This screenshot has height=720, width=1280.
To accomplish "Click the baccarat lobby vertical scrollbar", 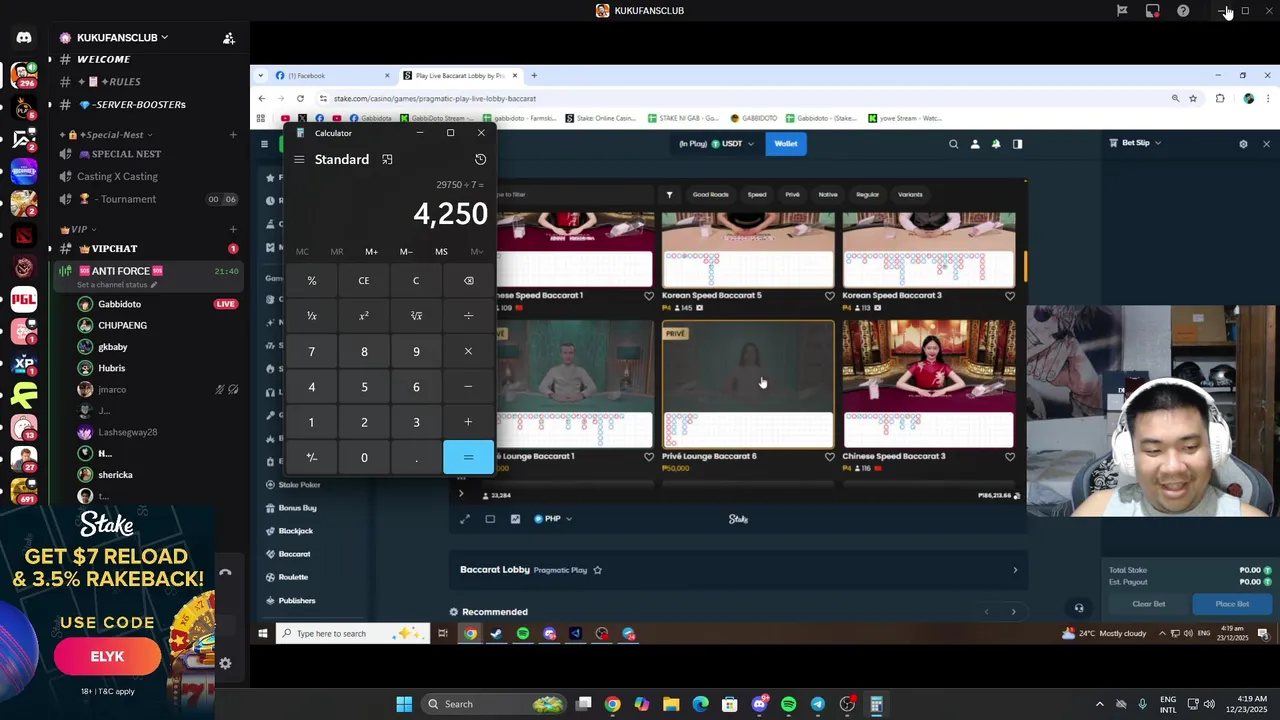I will point(1024,266).
